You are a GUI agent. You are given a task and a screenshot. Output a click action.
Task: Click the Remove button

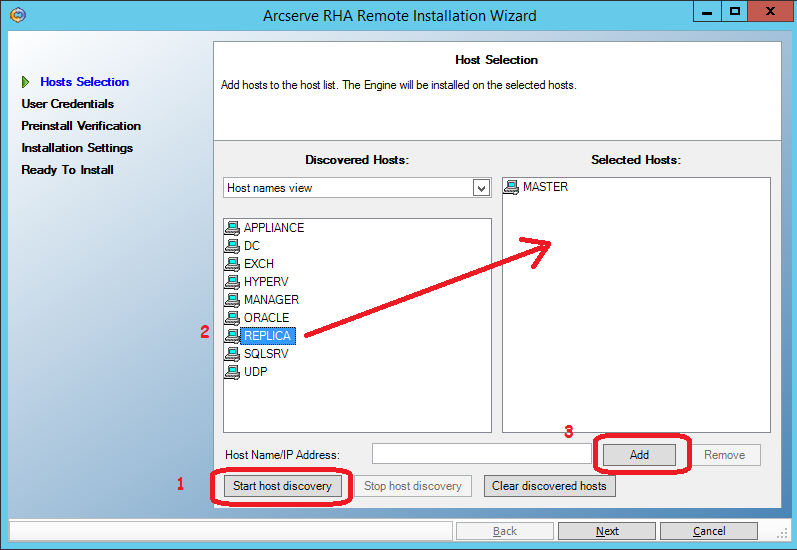(x=724, y=454)
